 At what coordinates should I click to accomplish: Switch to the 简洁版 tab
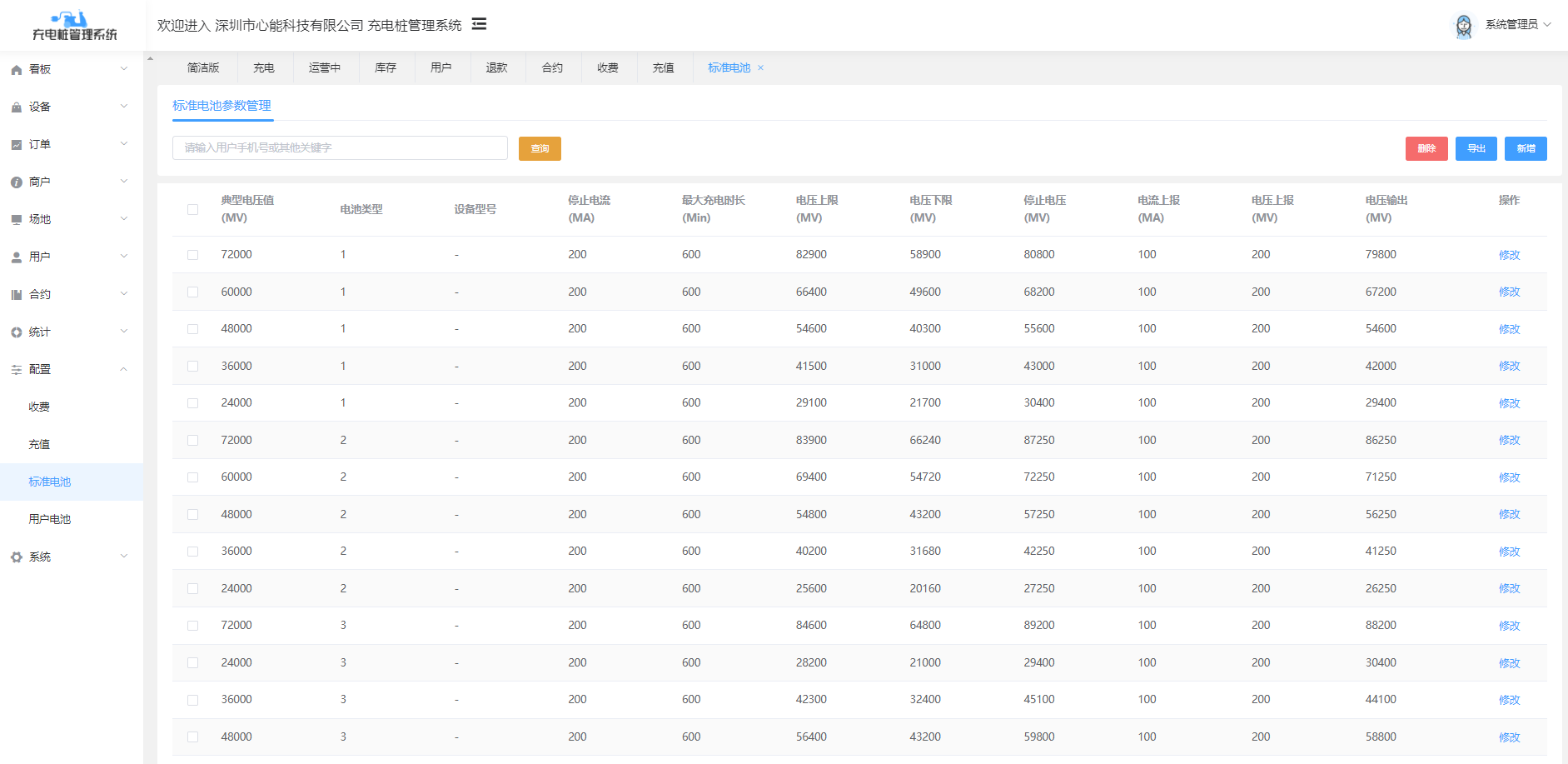point(203,68)
